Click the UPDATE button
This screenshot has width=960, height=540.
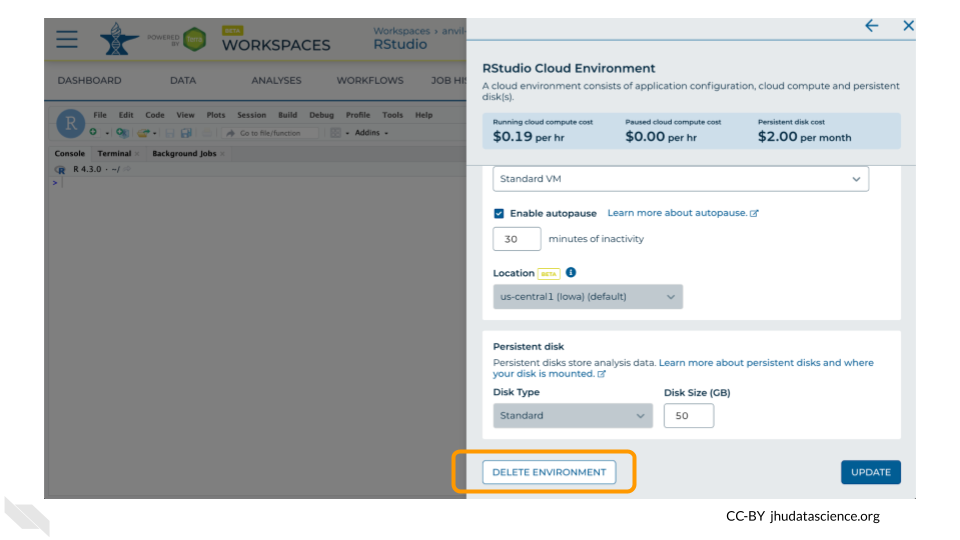point(871,472)
